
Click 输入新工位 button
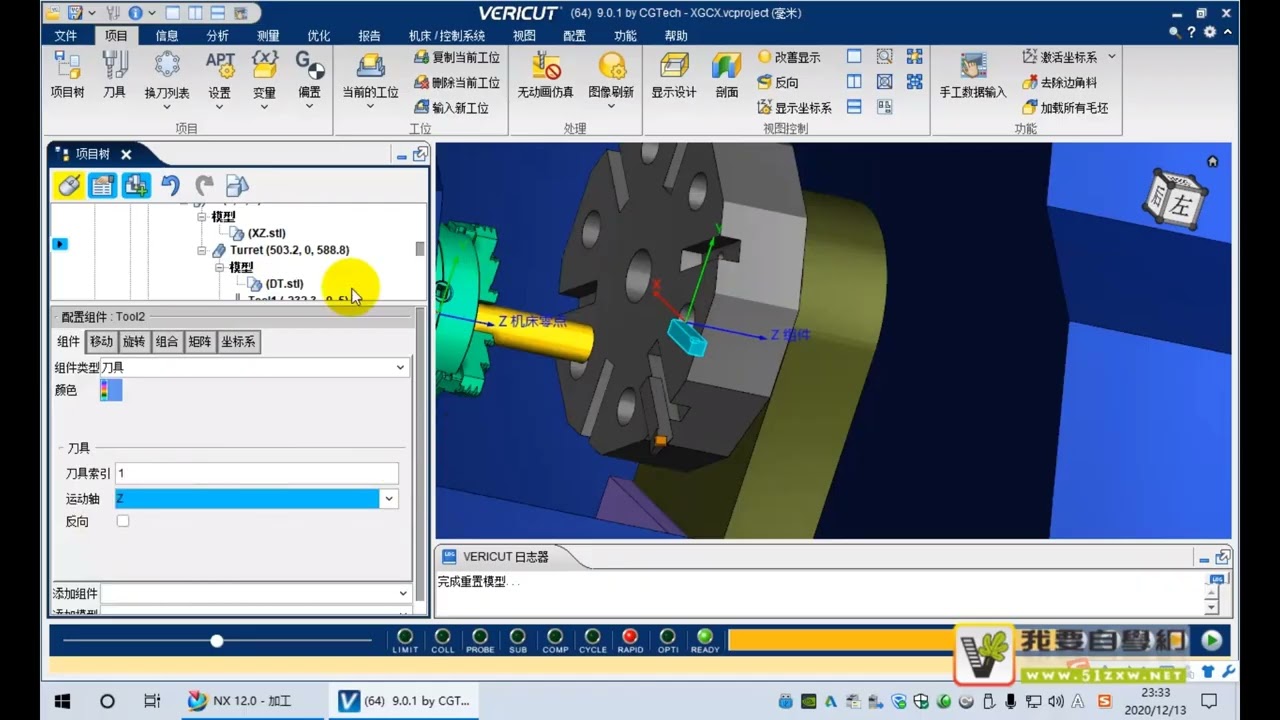[452, 108]
